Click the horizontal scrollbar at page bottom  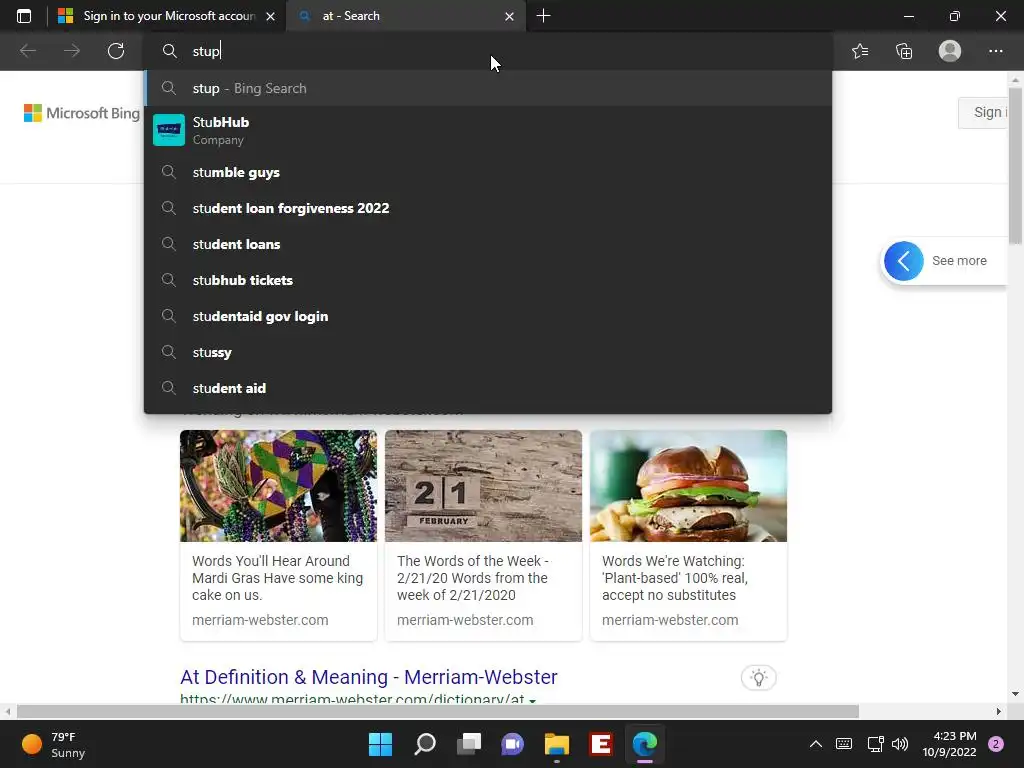point(438,711)
